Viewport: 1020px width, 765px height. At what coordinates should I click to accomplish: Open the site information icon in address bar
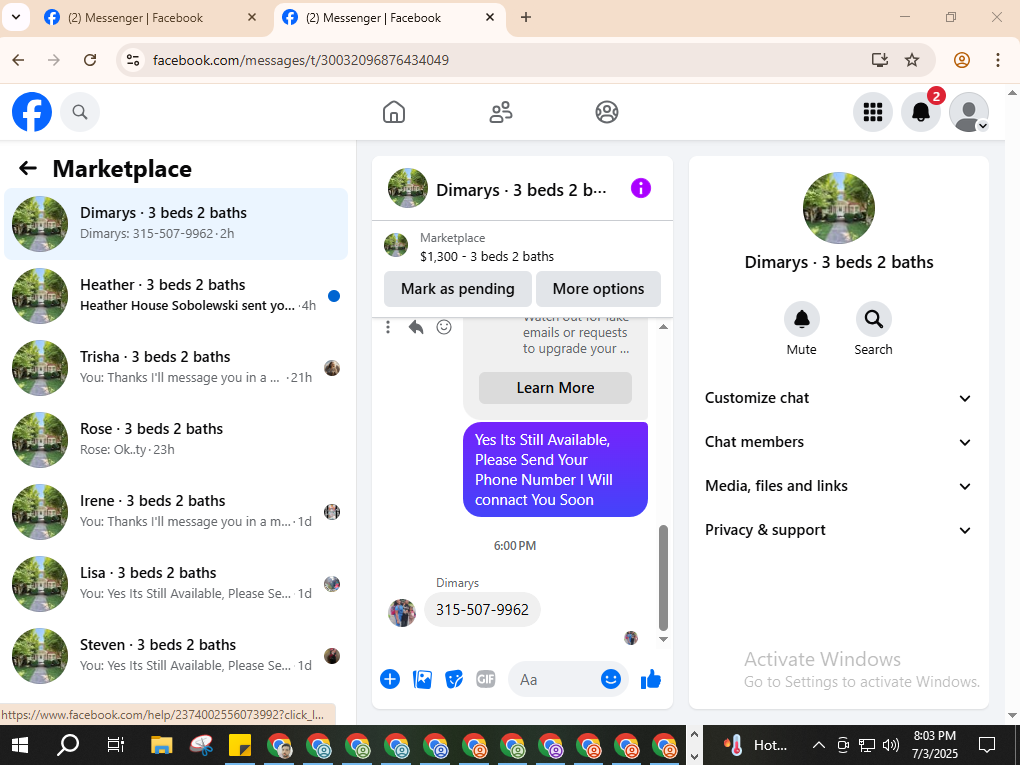[x=133, y=60]
